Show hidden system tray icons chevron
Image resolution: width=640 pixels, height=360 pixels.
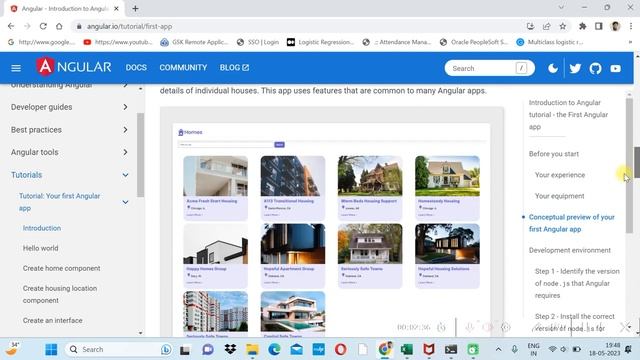click(498, 349)
